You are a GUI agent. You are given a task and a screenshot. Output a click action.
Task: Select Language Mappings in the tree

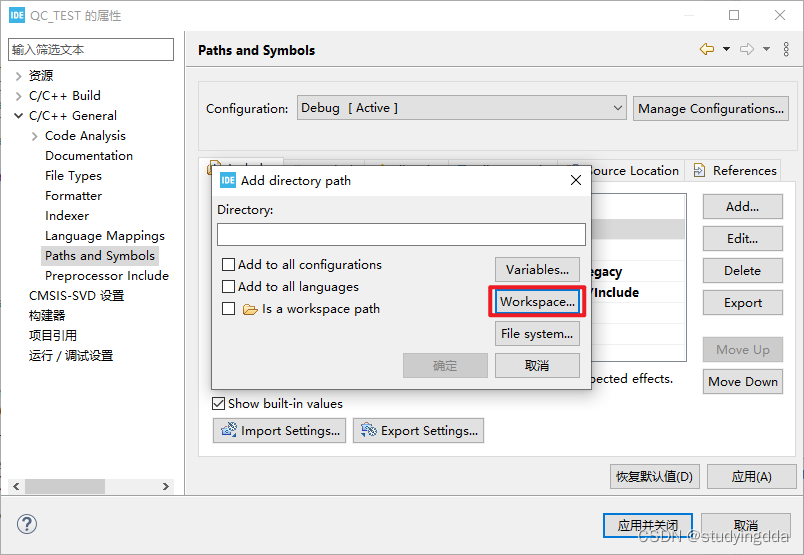(105, 236)
